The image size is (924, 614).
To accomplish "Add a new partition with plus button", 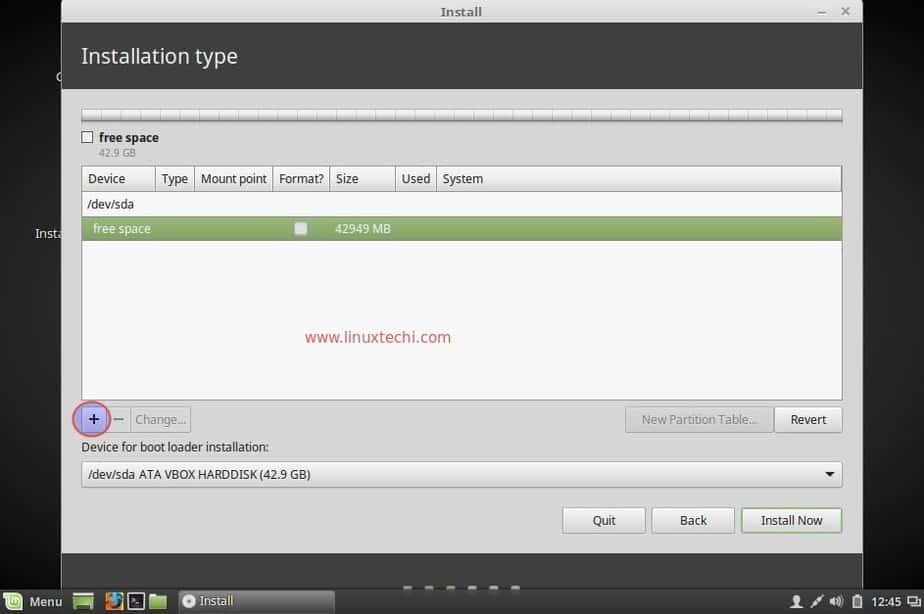I will [x=93, y=420].
